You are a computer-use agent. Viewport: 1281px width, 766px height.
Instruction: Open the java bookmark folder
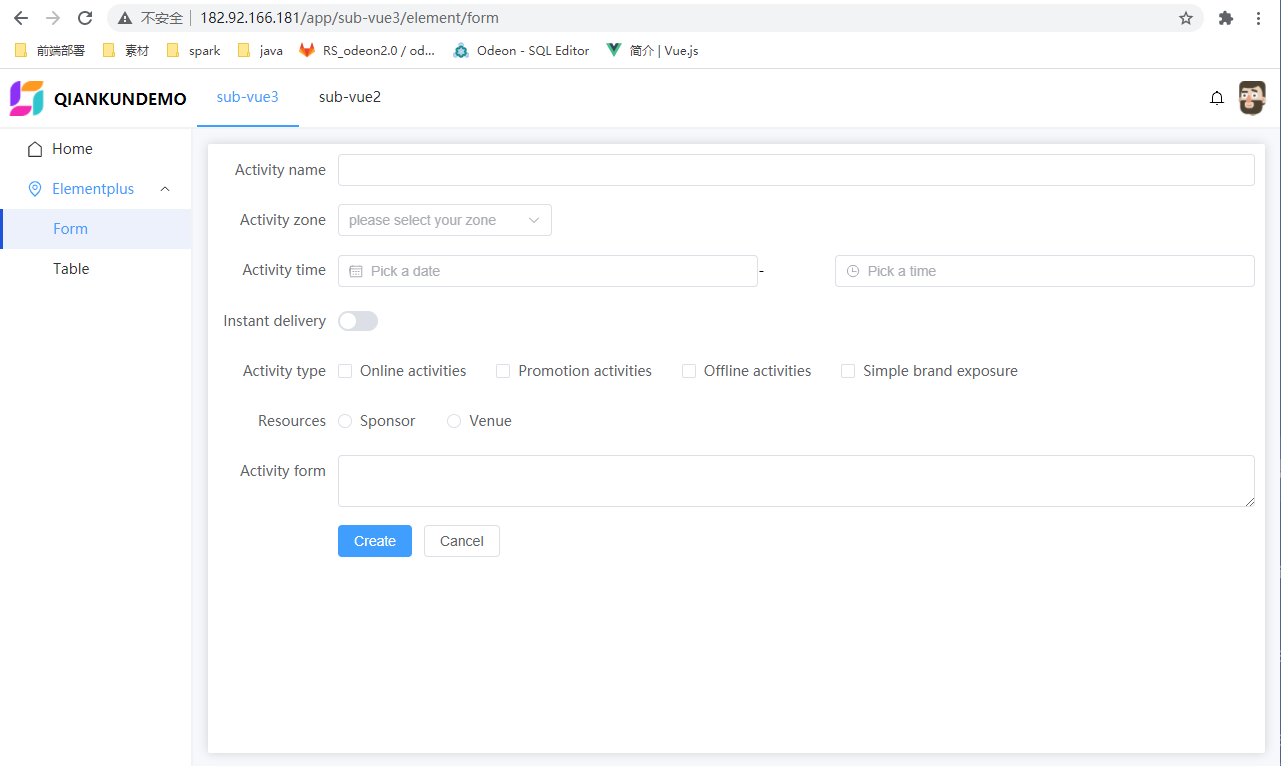(x=260, y=50)
